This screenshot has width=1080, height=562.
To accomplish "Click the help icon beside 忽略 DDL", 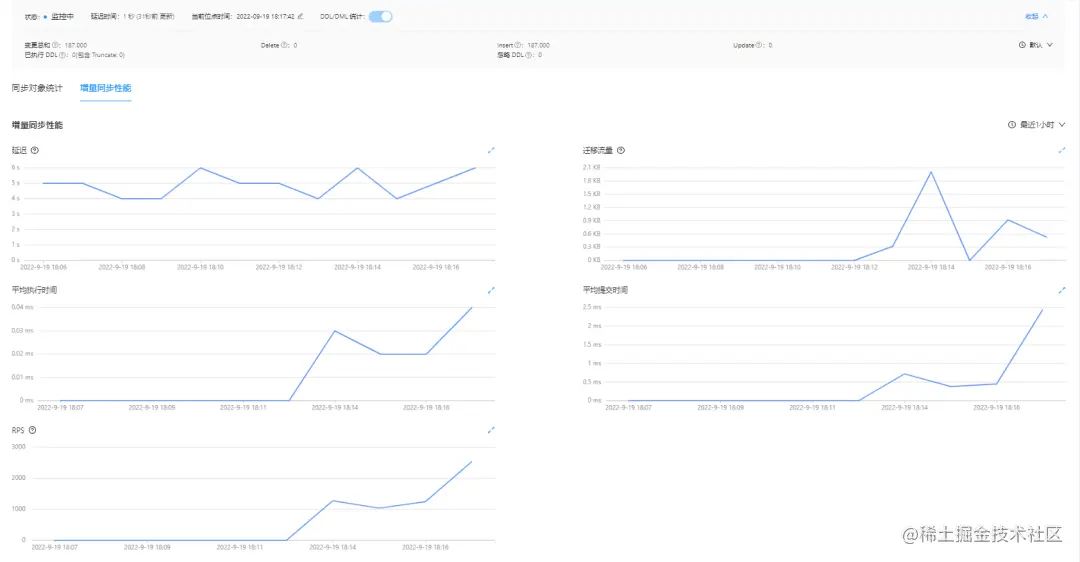I will pos(529,55).
